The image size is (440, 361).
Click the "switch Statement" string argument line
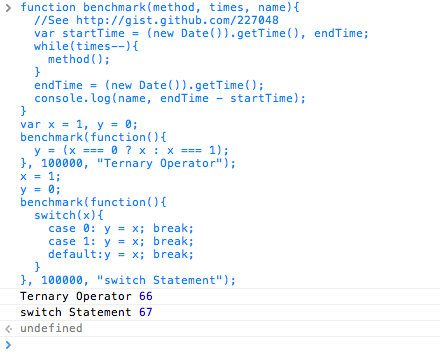pyautogui.click(x=128, y=280)
